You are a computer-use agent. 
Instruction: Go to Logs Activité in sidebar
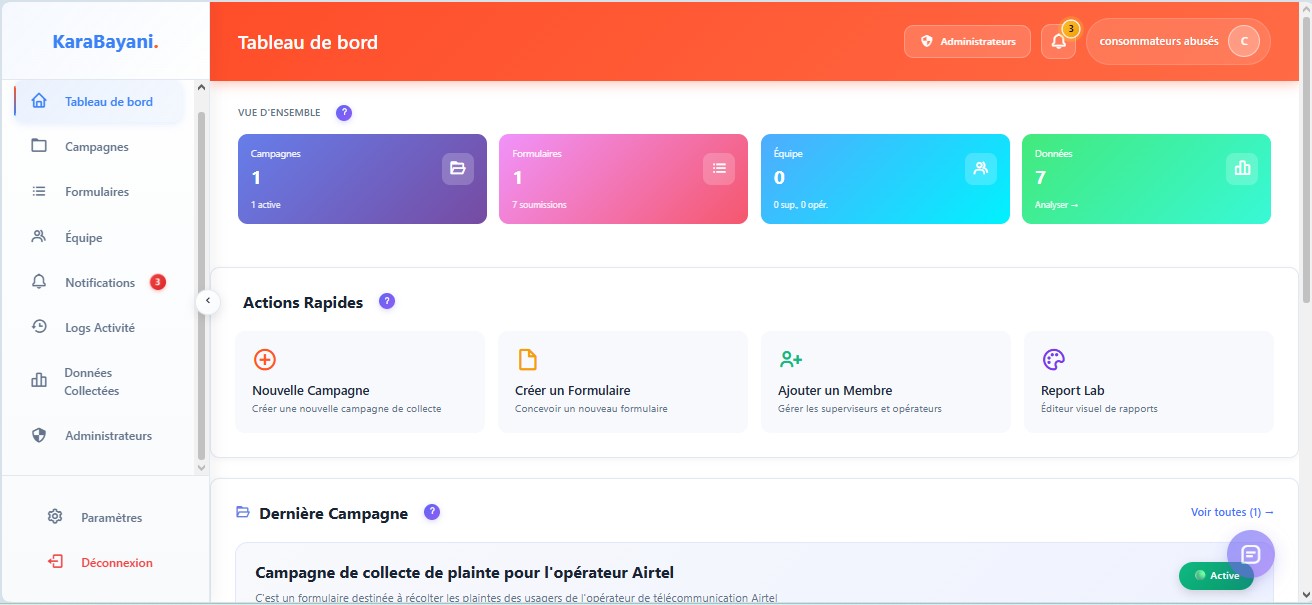[x=99, y=328]
